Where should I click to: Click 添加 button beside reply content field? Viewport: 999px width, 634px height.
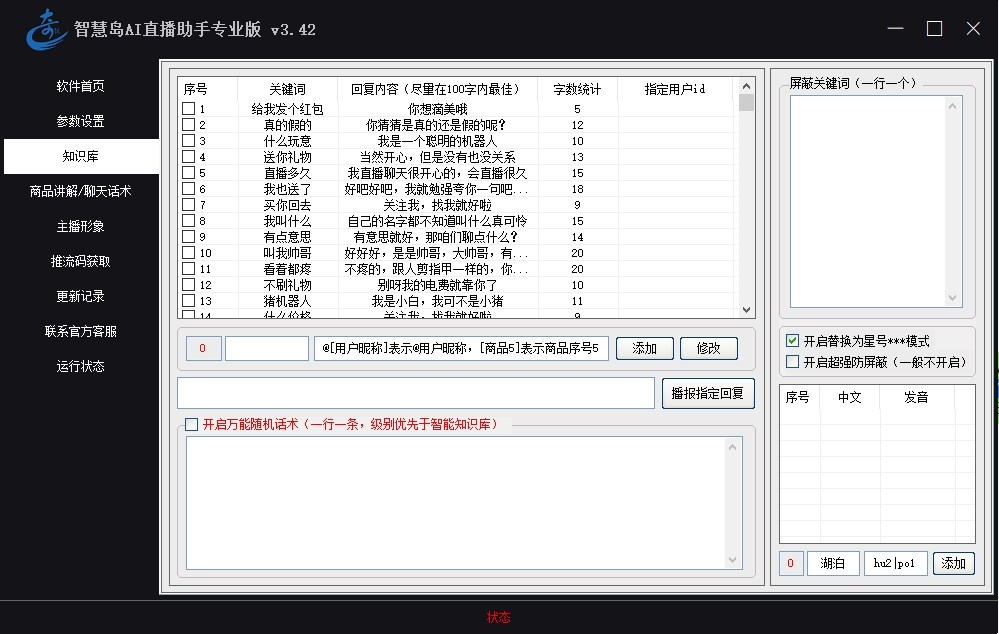(644, 348)
